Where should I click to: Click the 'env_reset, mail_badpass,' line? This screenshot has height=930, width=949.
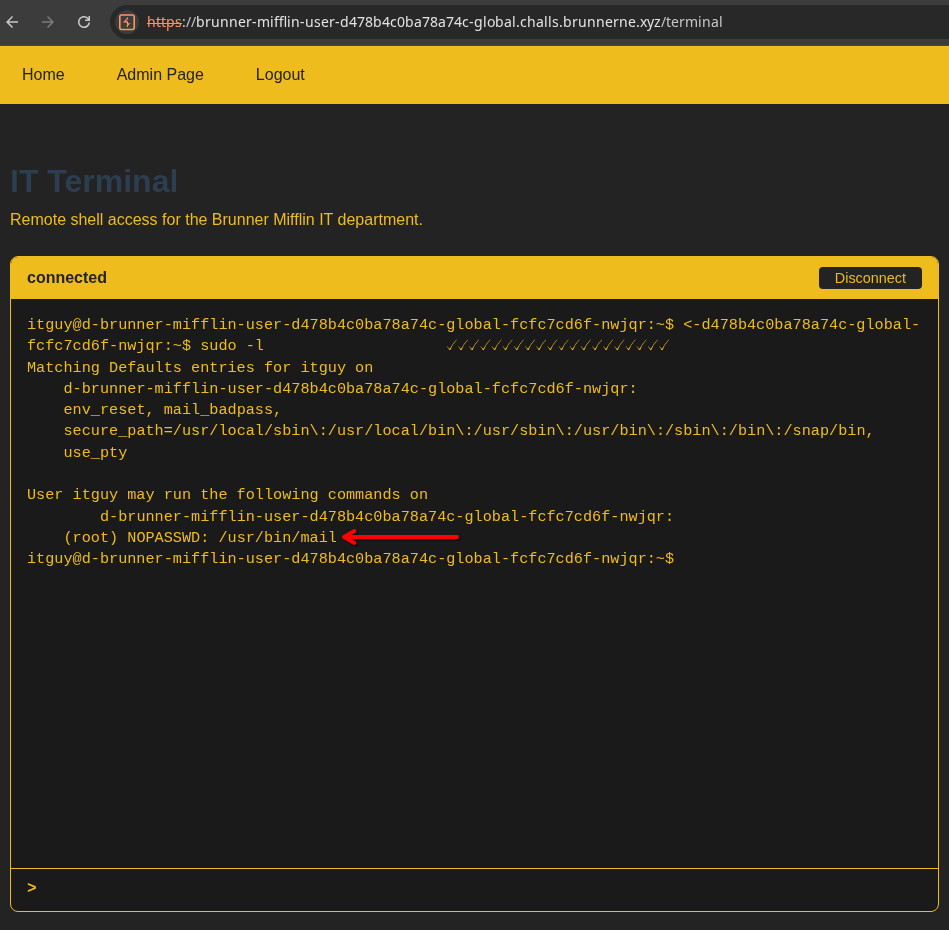(172, 410)
